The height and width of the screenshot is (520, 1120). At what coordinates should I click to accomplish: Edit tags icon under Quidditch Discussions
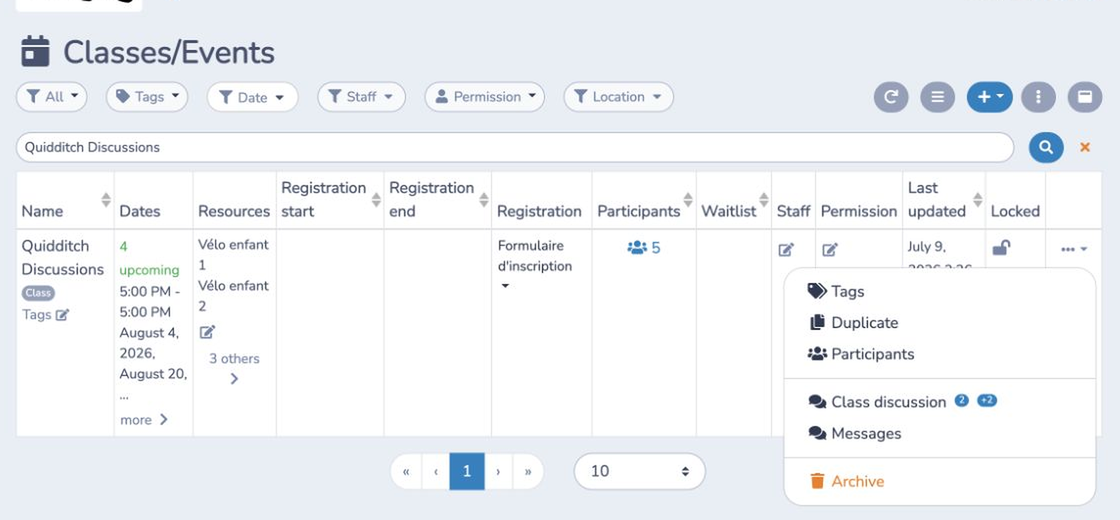(62, 315)
